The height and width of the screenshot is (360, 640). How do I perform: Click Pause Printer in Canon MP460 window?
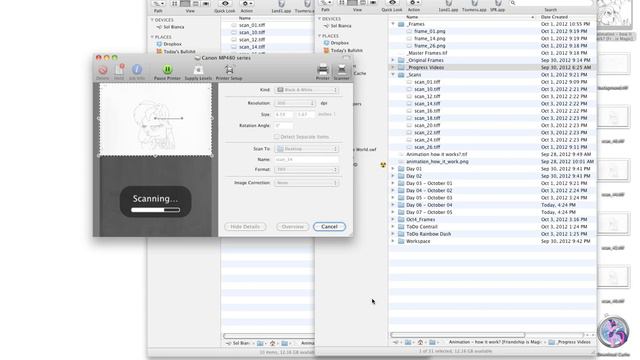tap(167, 72)
